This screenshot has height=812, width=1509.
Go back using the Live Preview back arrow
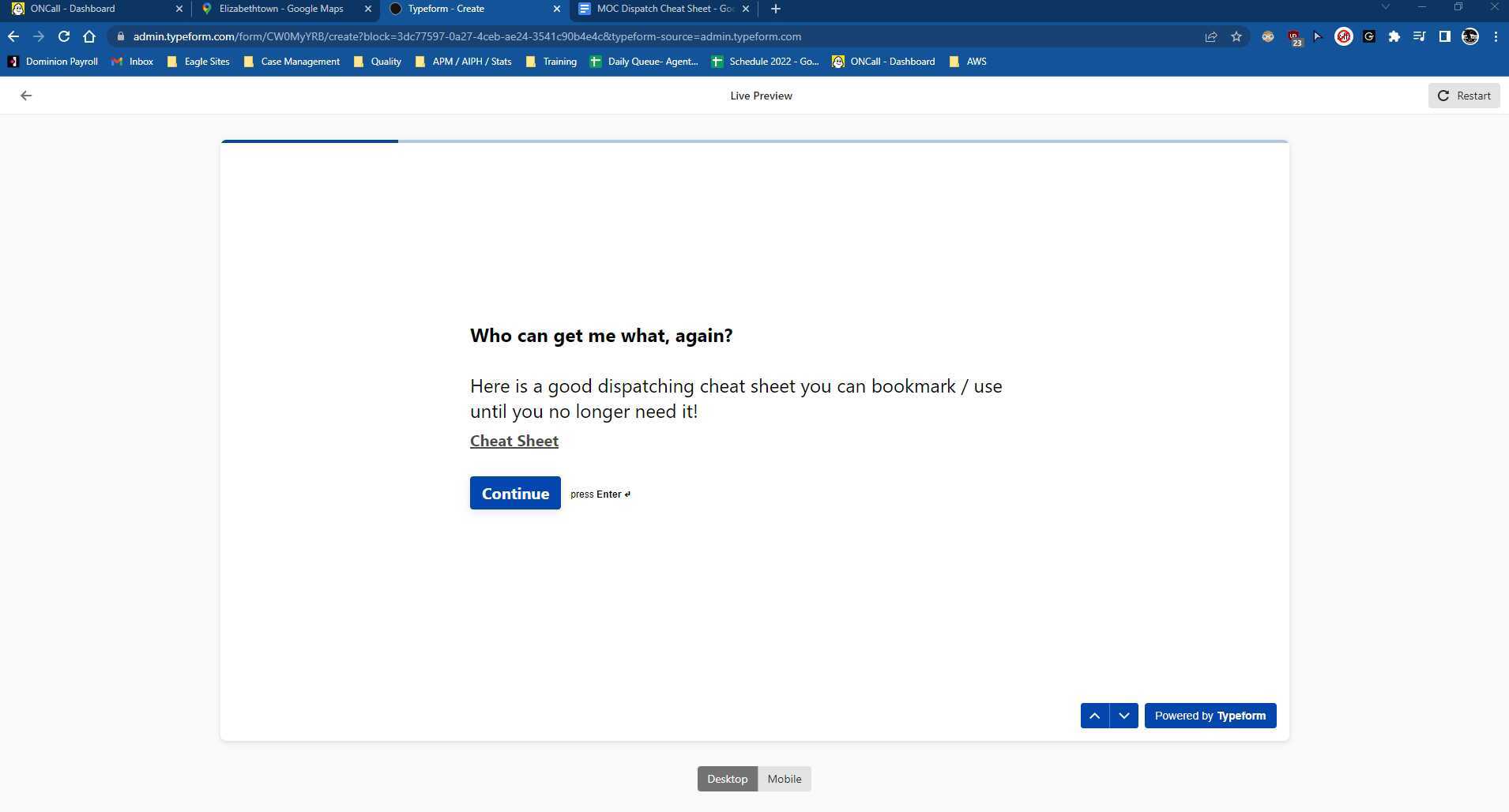[26, 96]
